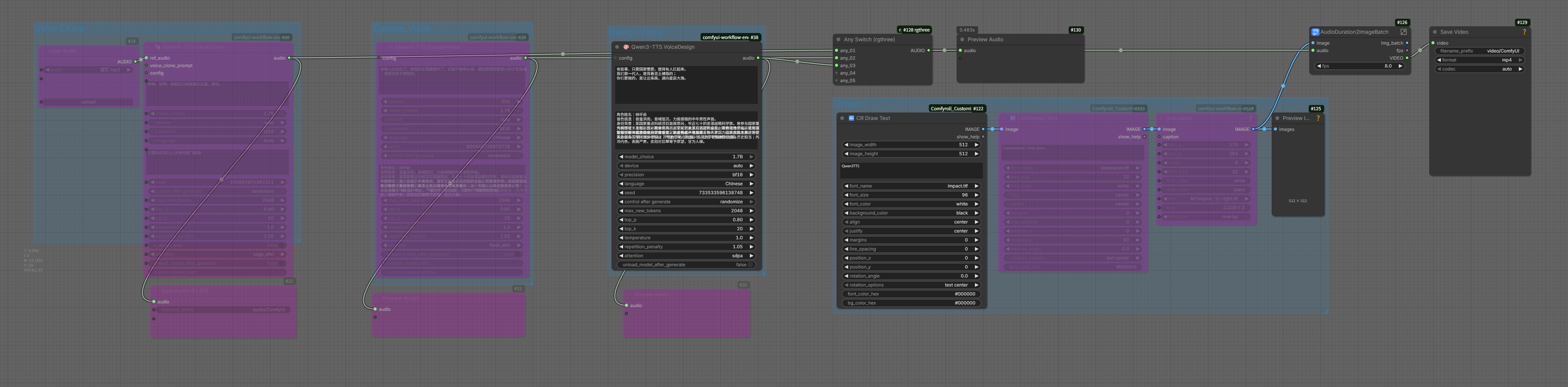Collapse the Any Switch (rgthree) node dot

pos(838,39)
